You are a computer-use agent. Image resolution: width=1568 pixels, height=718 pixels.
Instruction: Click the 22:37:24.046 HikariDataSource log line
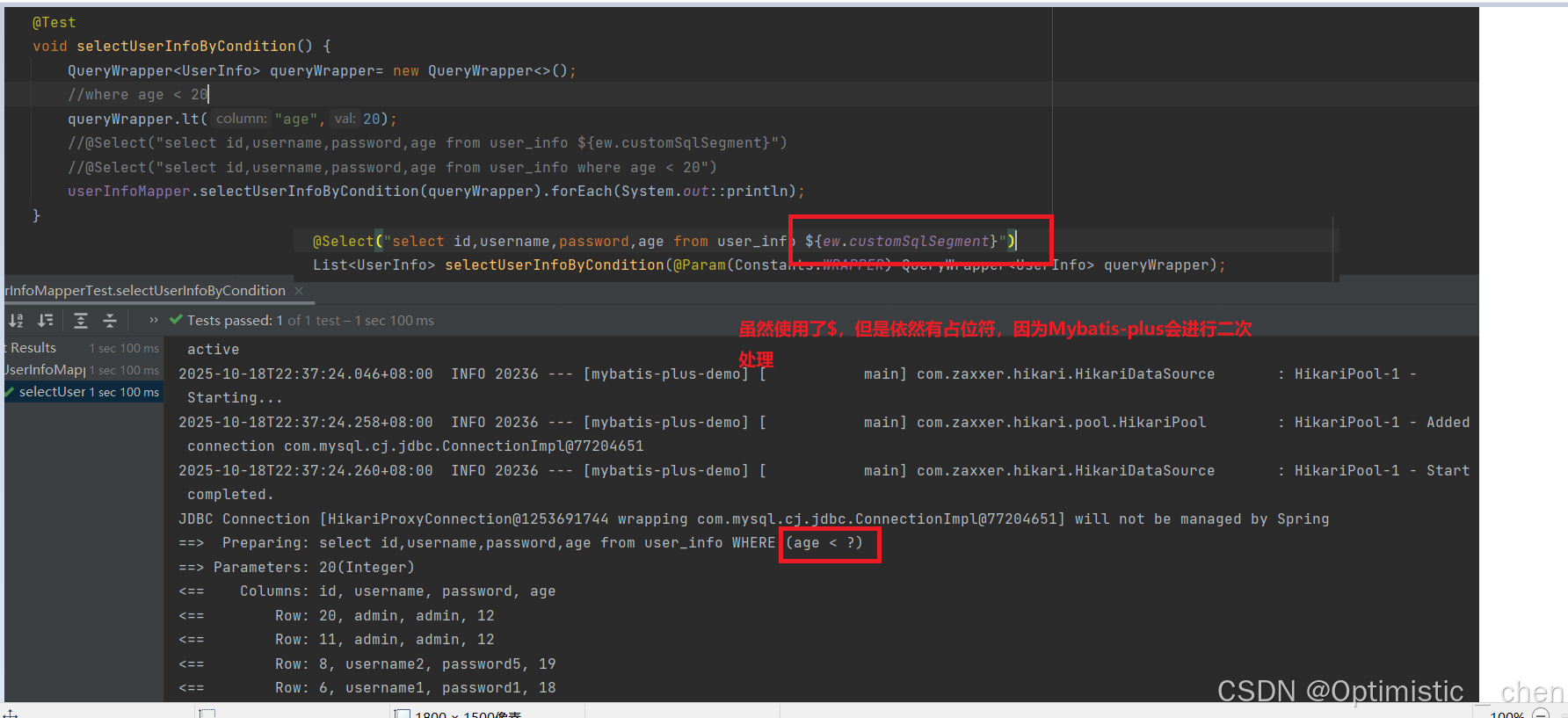pyautogui.click(x=797, y=374)
